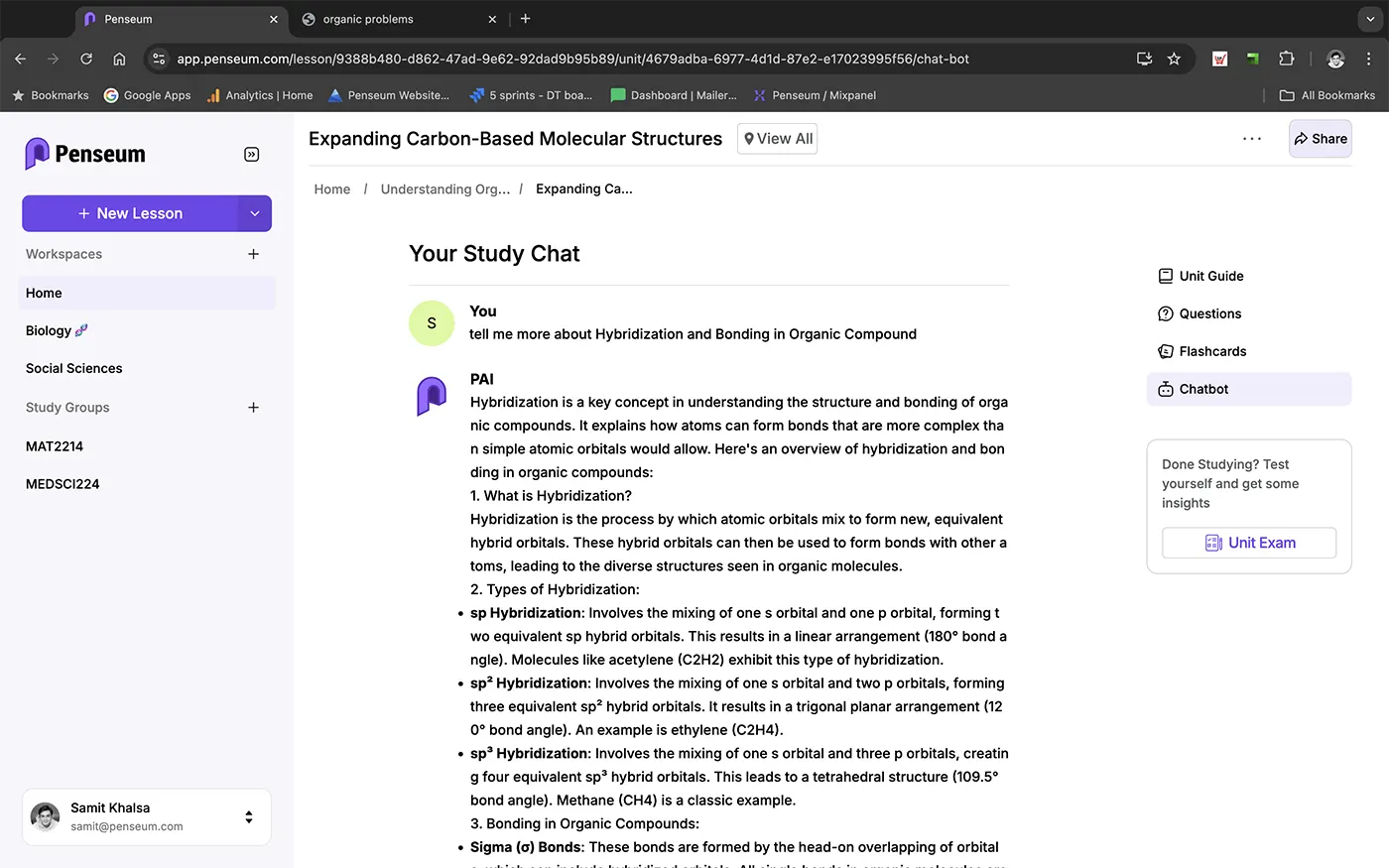Click the user avatar S in chat
Viewport: 1389px width, 868px height.
click(x=432, y=323)
